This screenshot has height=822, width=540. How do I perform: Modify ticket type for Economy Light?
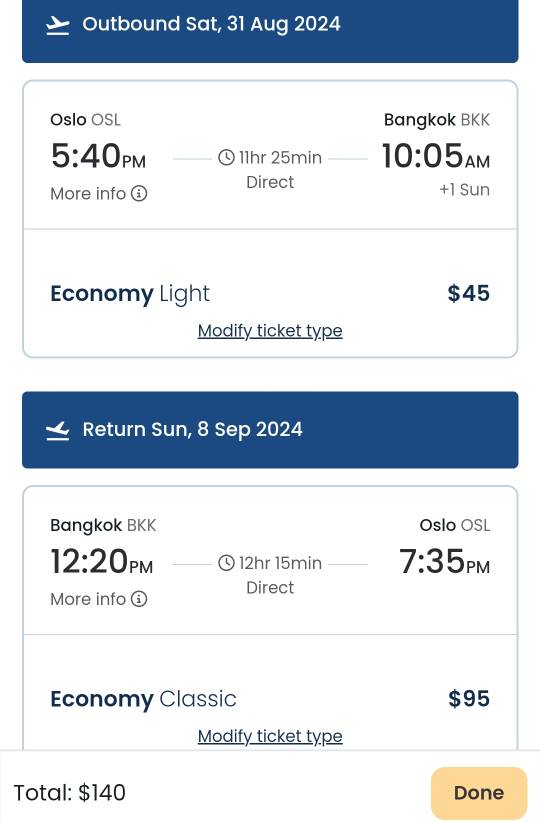point(270,331)
